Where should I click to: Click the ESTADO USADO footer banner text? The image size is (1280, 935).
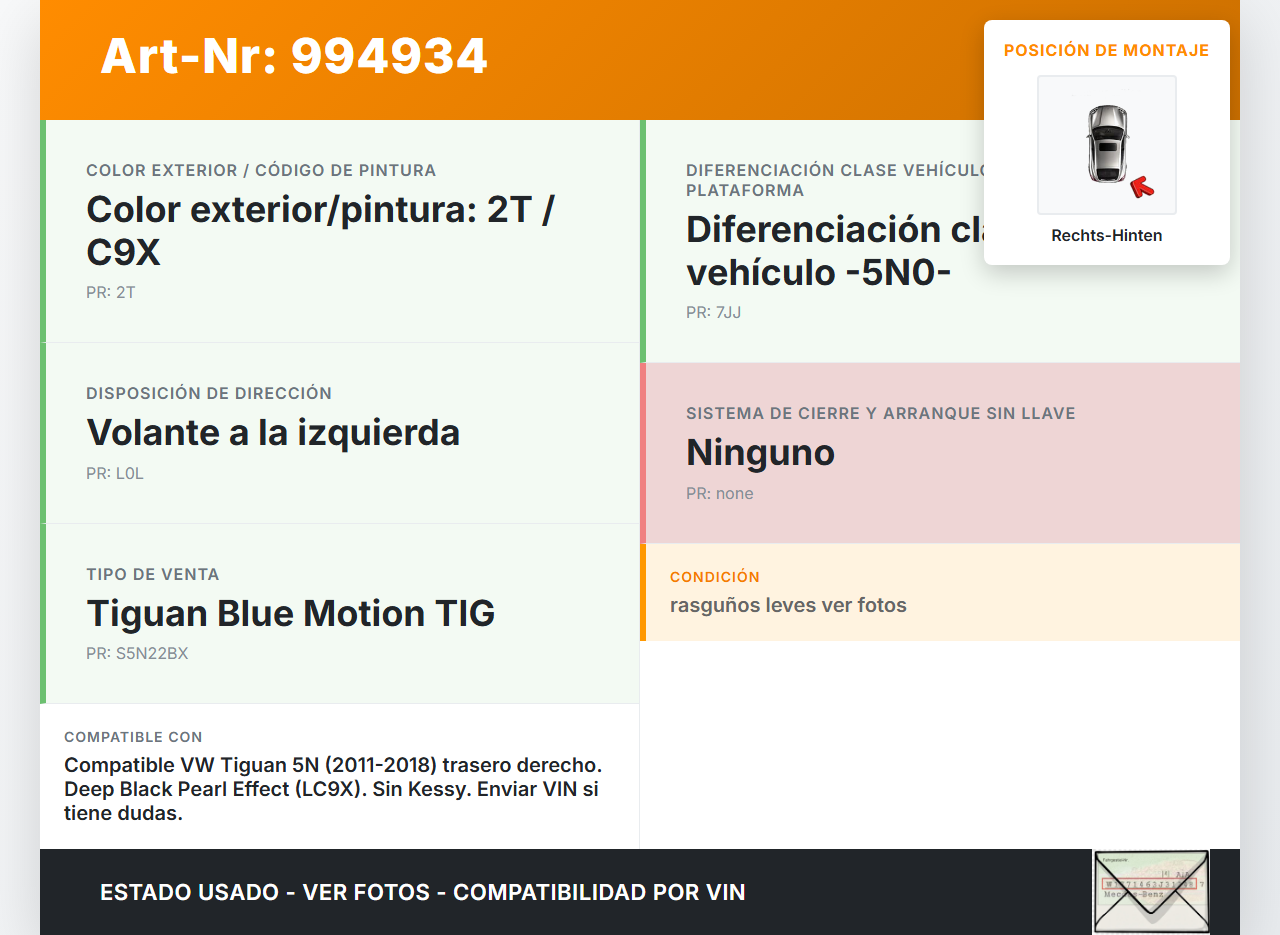[423, 892]
